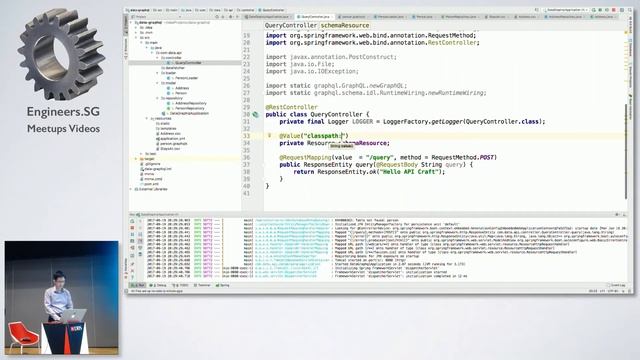This screenshot has width=640, height=360.
Task: Rerun application in Run panel
Action: (x=132, y=221)
